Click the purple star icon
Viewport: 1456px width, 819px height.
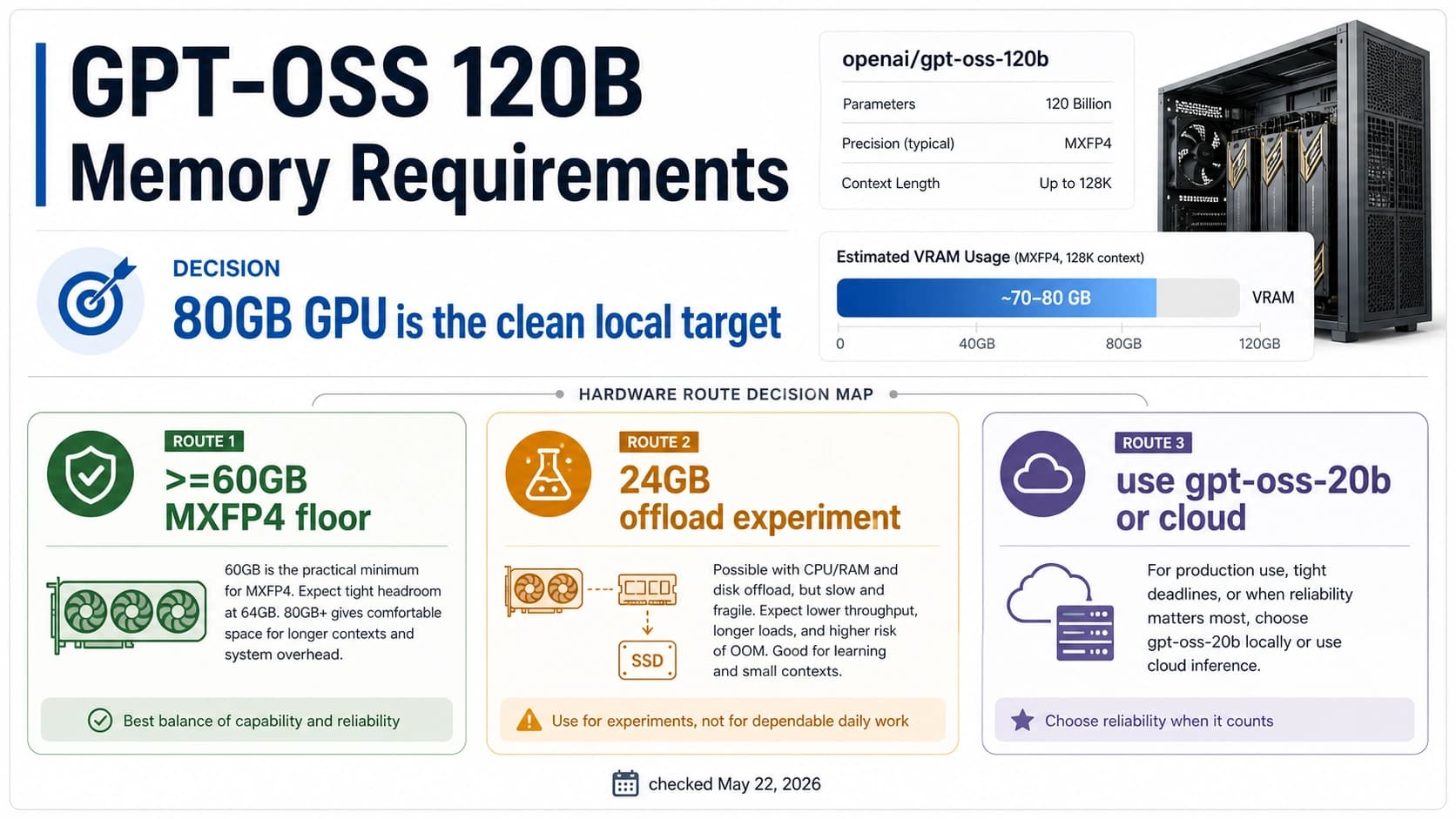[1022, 721]
